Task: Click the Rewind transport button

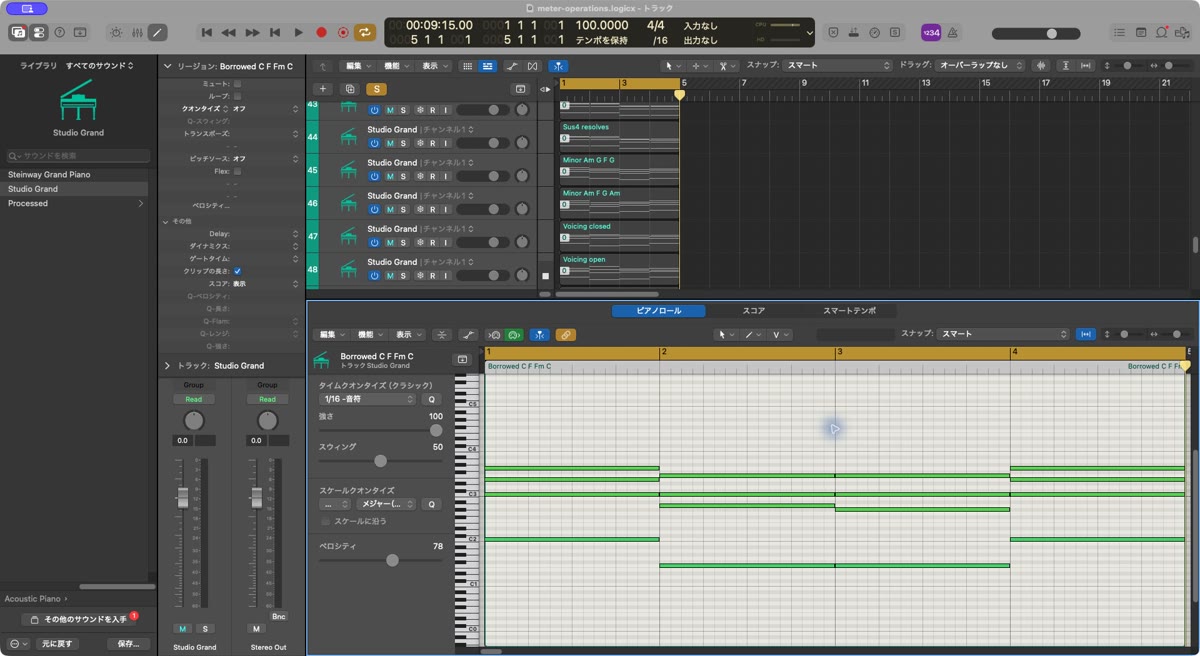Action: (229, 32)
